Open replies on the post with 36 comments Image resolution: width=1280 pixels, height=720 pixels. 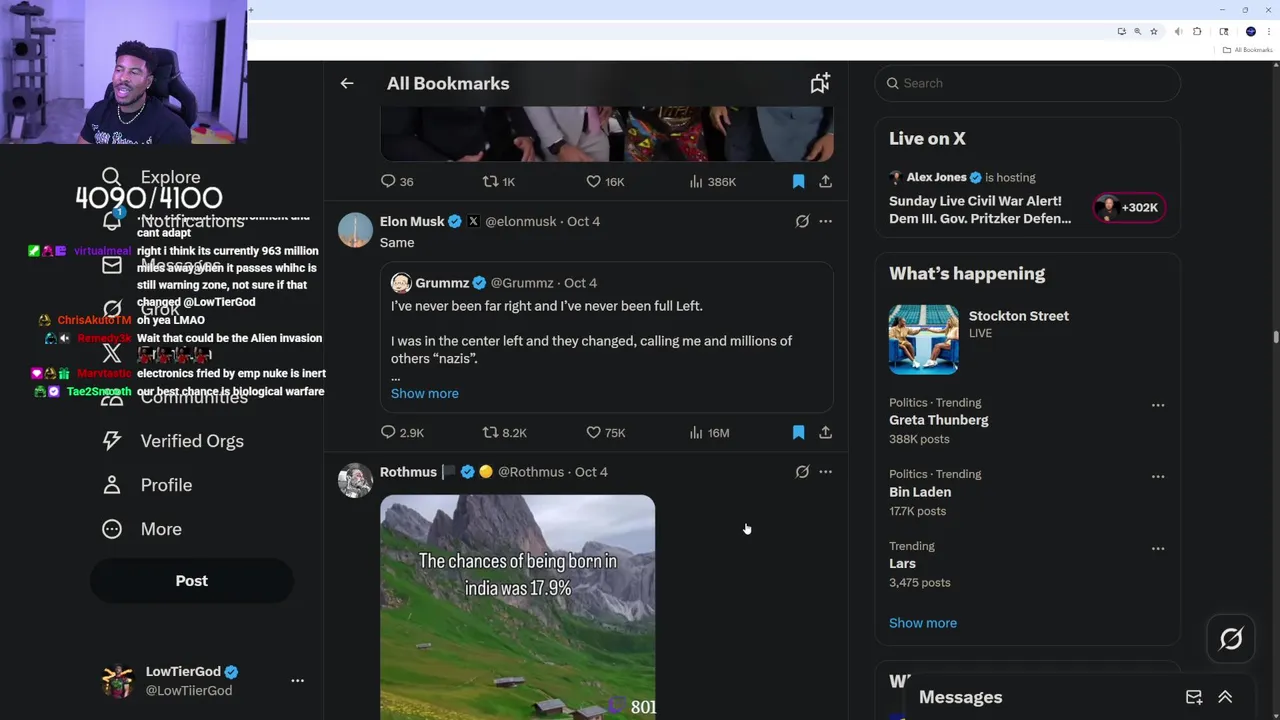(397, 182)
